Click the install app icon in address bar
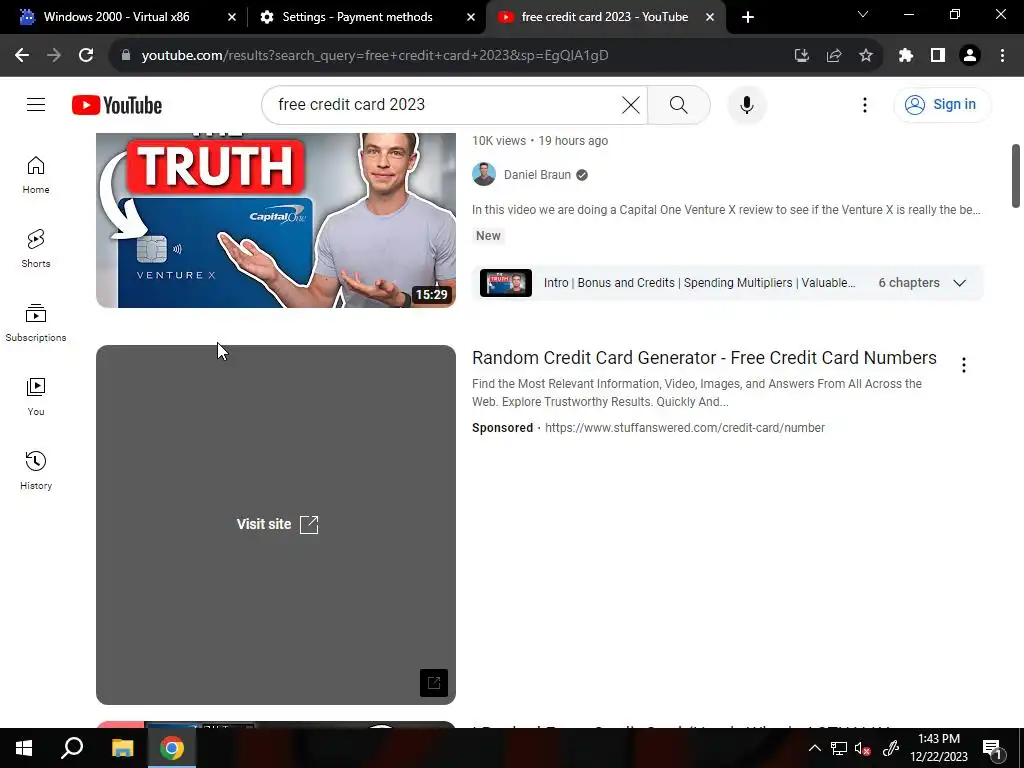The width and height of the screenshot is (1024, 768). pos(801,56)
